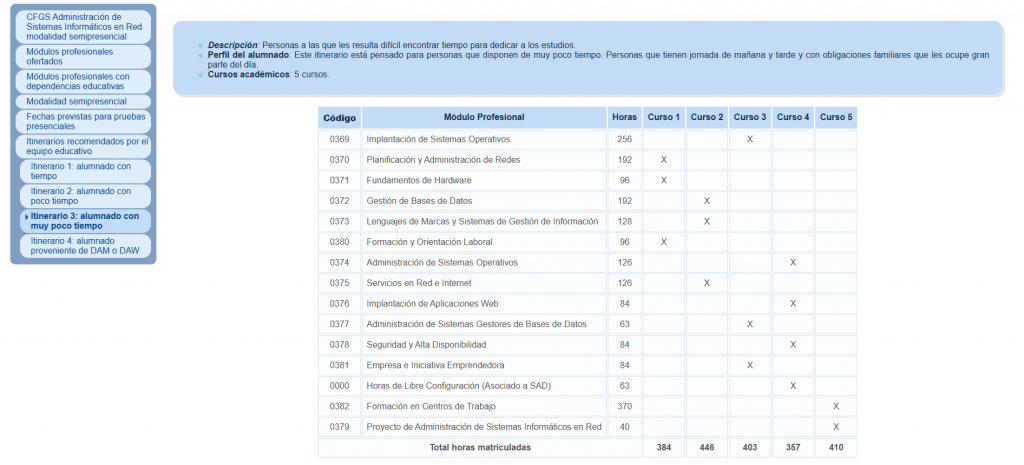The width and height of the screenshot is (1024, 465).
Task: Click code cell 0377
Action: pyautogui.click(x=340, y=325)
